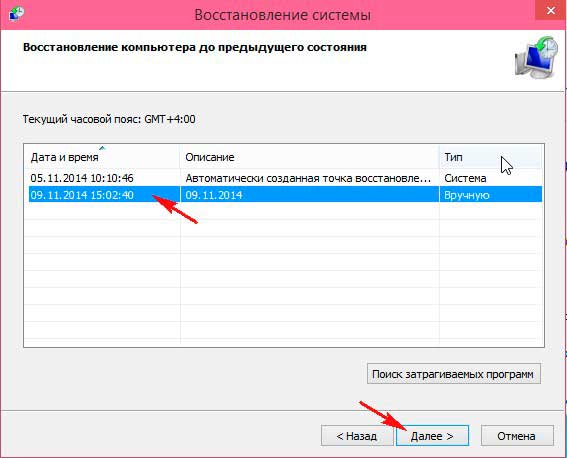Sort by Тип column header
This screenshot has height=458, width=567.
click(x=491, y=157)
